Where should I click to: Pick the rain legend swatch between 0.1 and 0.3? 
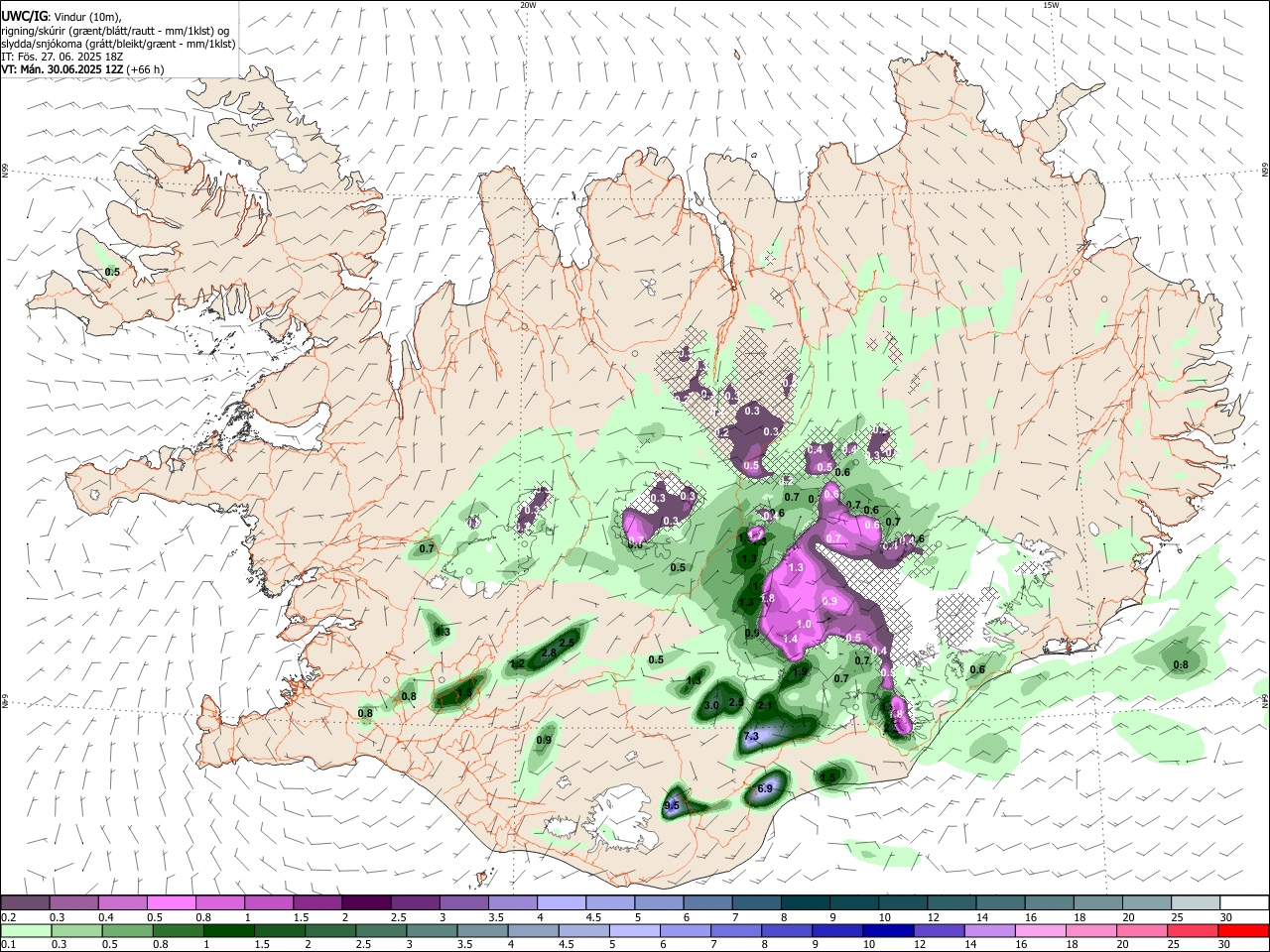point(26,930)
